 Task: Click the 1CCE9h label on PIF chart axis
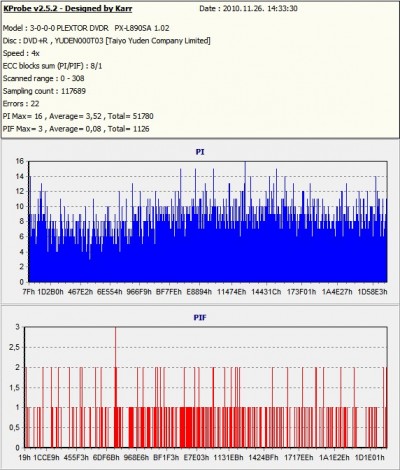(x=46, y=457)
